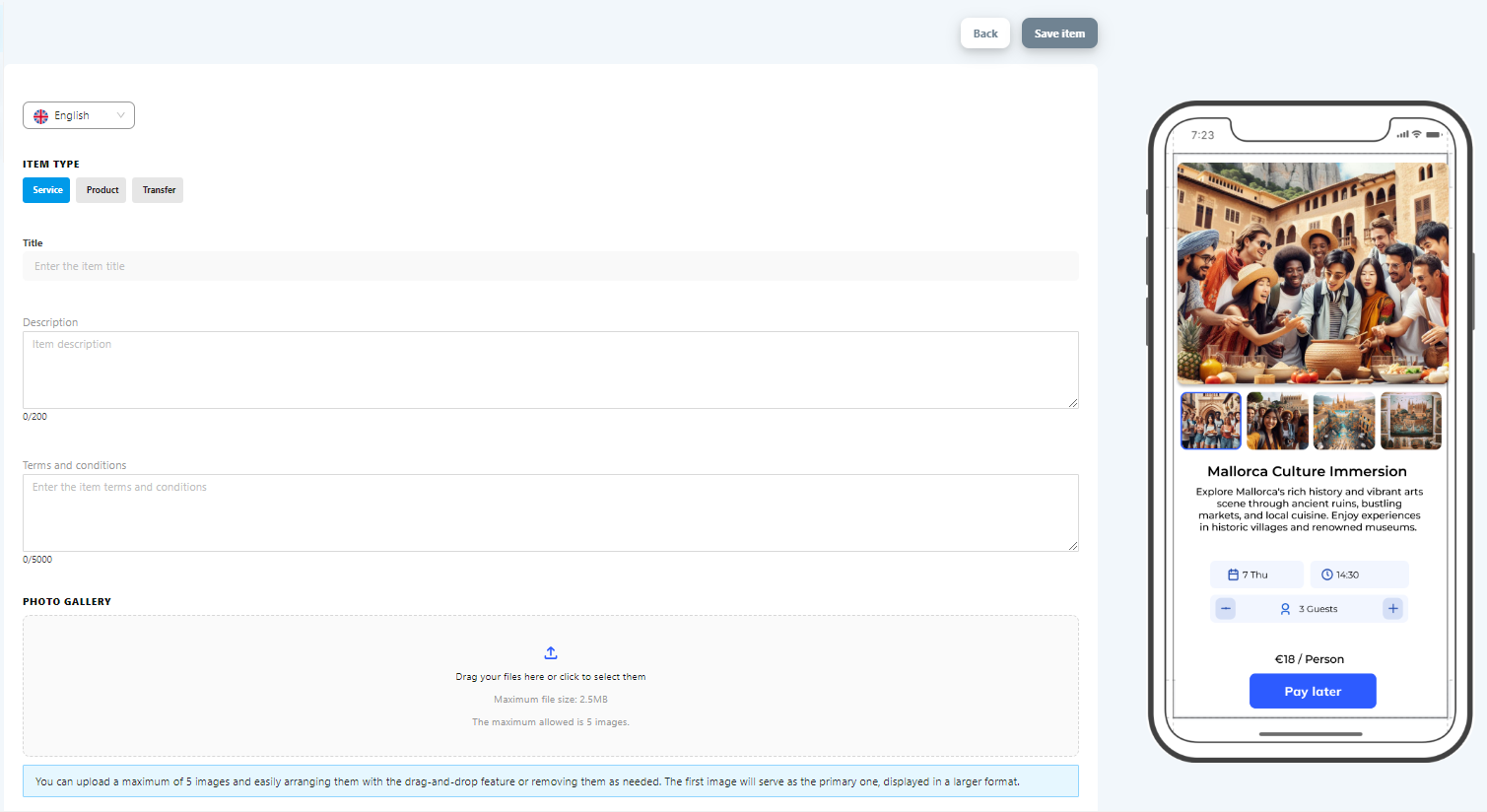Click the battery icon in phone status bar
The height and width of the screenshot is (812, 1487).
(1434, 134)
